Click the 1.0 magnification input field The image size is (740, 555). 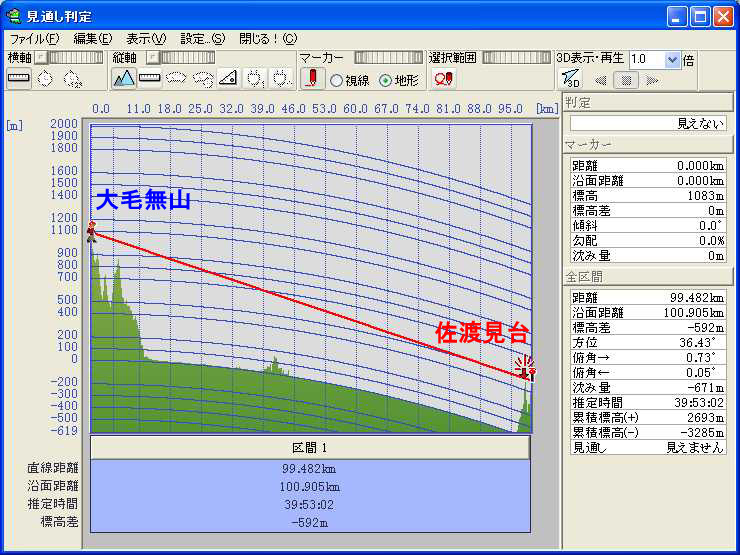pos(647,60)
